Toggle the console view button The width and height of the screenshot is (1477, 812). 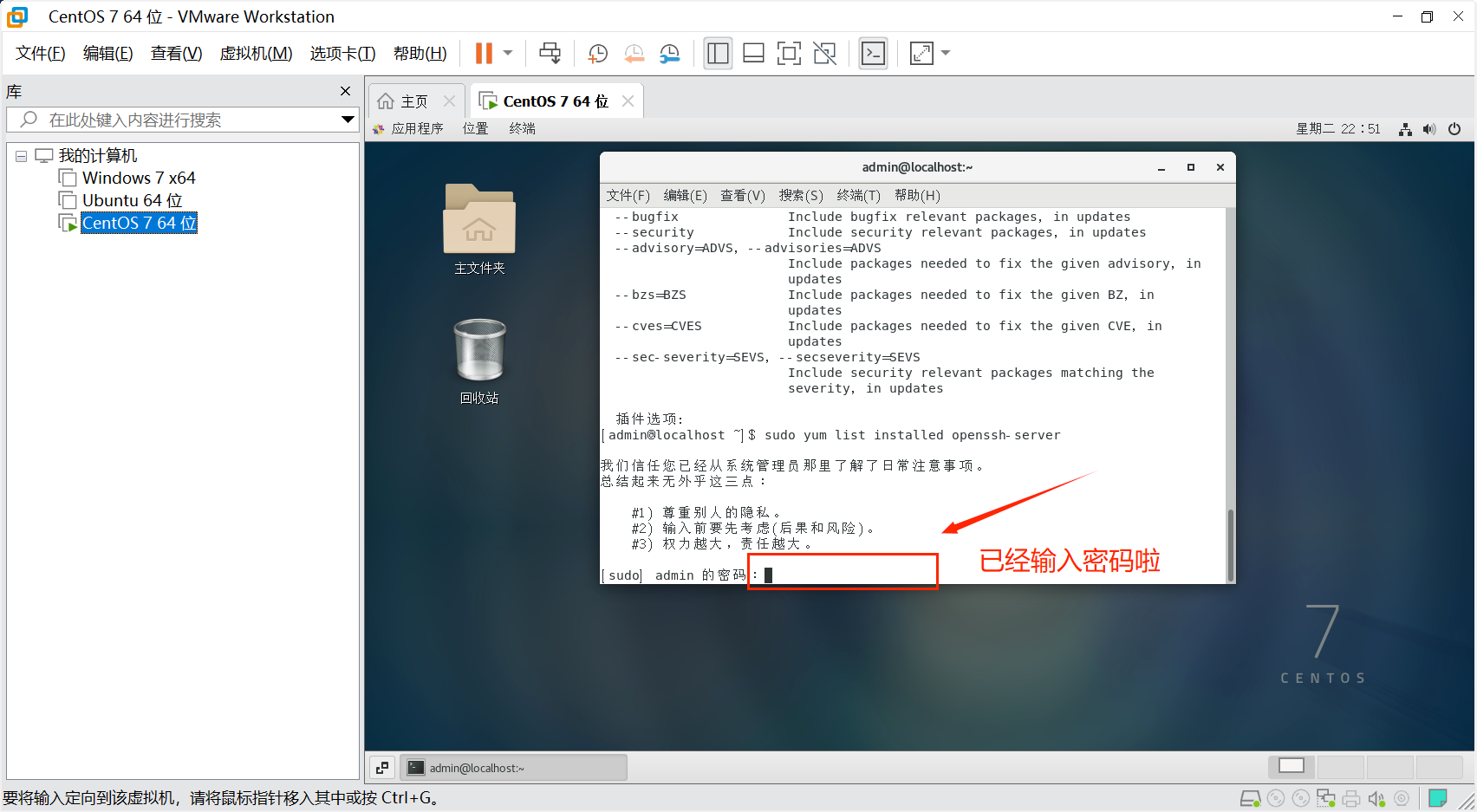tap(873, 54)
